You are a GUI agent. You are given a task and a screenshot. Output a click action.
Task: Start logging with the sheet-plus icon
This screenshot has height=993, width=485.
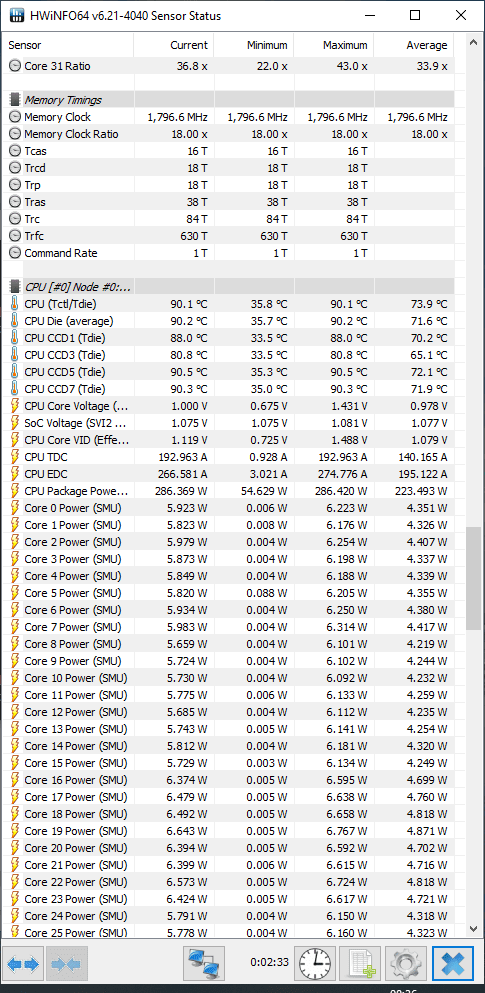[x=360, y=964]
